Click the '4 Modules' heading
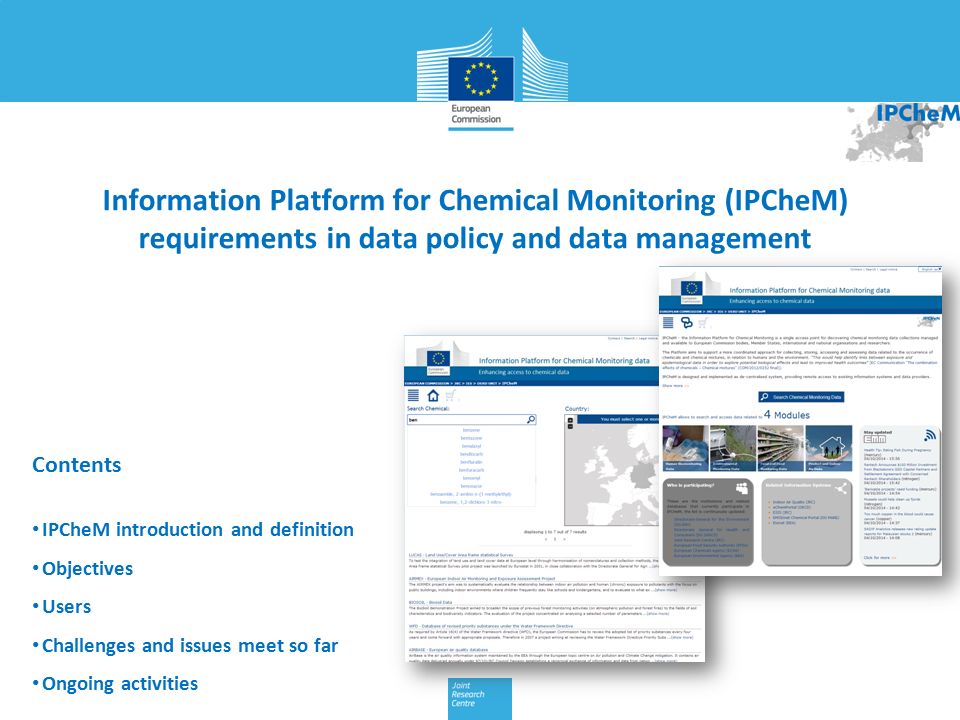The width and height of the screenshot is (960, 720). tap(787, 414)
